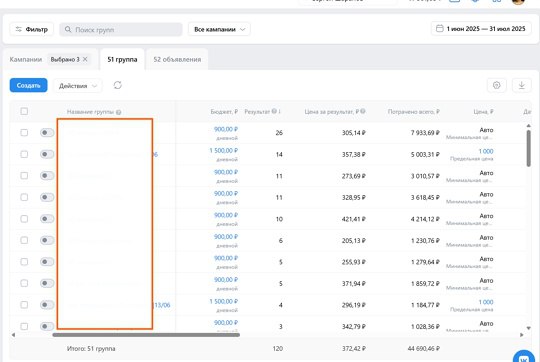This screenshot has width=540, height=362.
Task: Tick checkbox of row spending 3 618,45 ₽
Action: pos(24,197)
